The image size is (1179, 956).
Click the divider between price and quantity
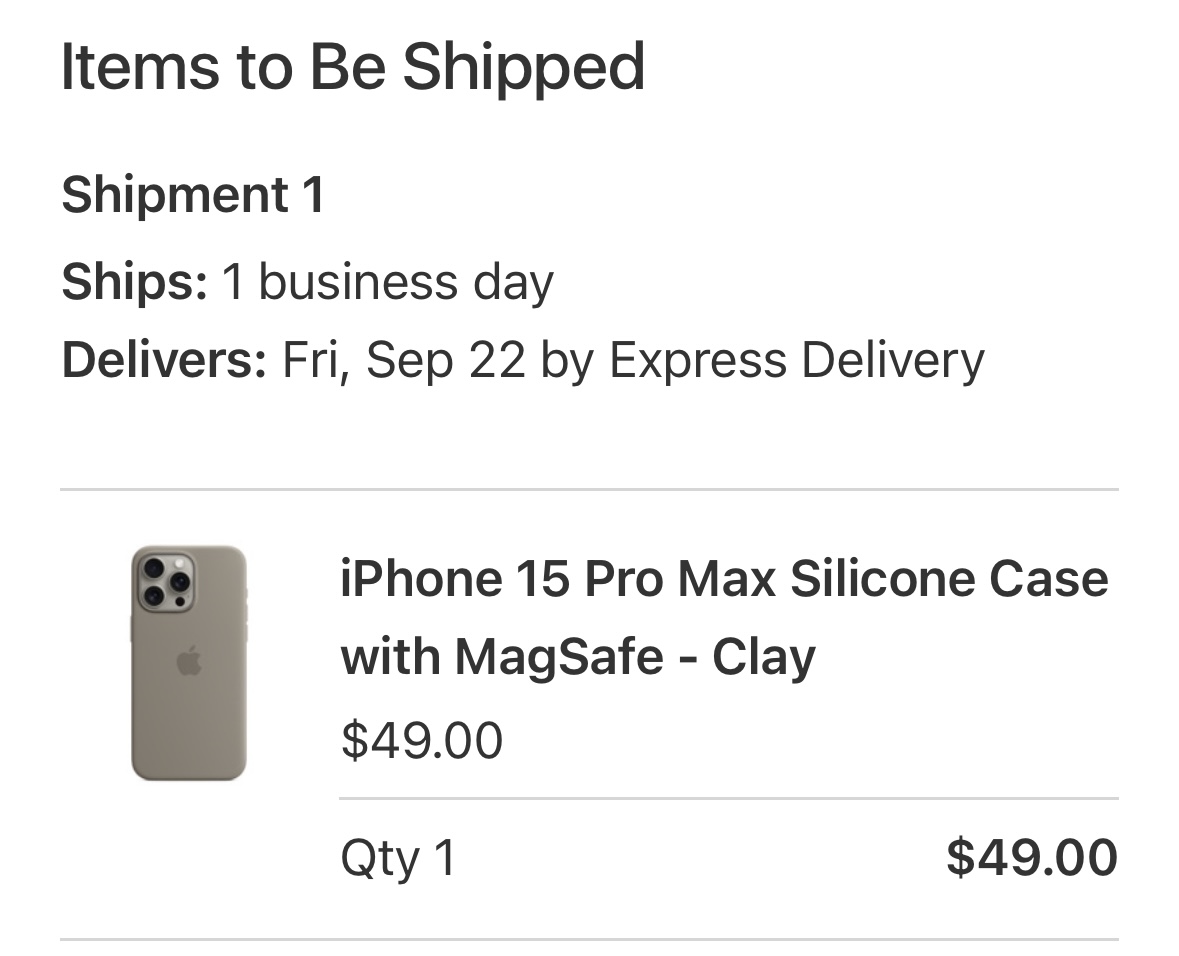pos(728,799)
